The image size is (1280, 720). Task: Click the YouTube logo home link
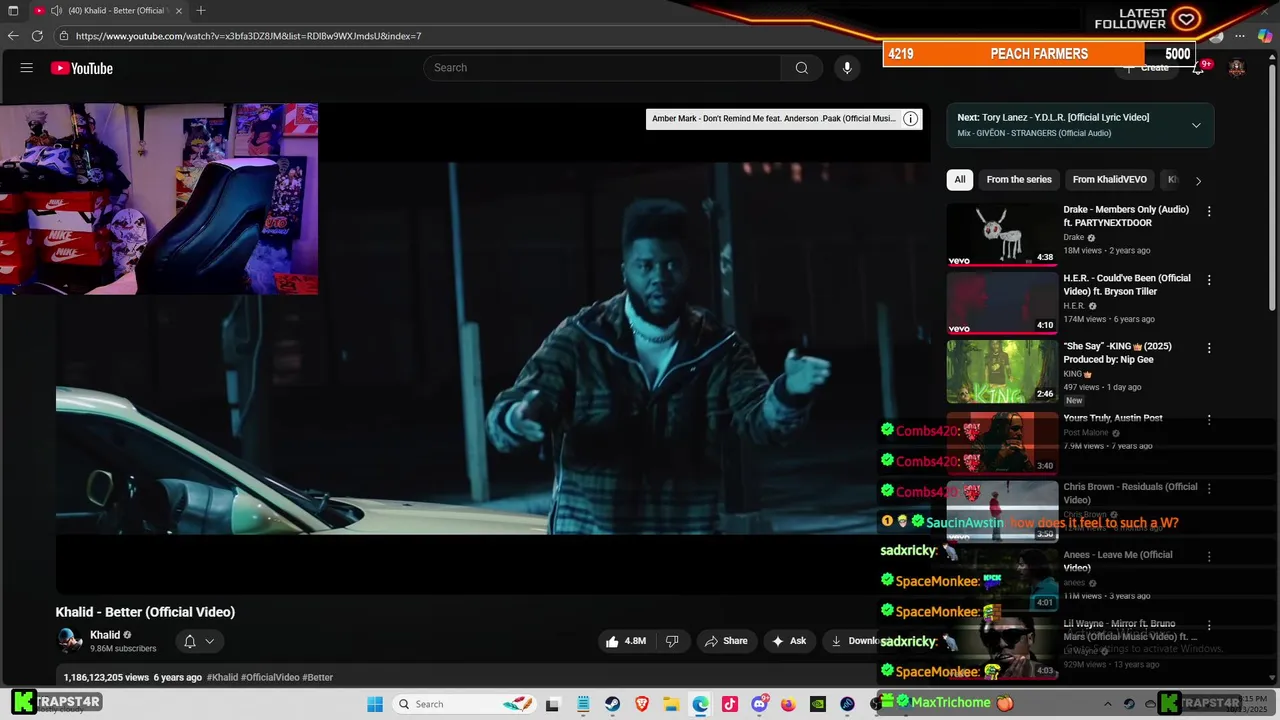click(82, 68)
